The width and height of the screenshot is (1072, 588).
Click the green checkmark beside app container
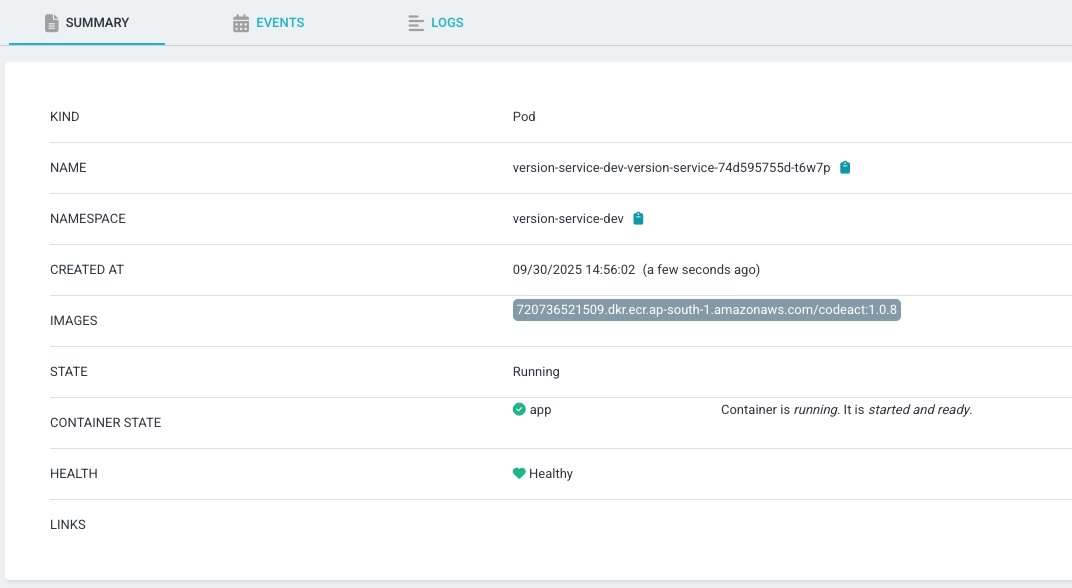tap(519, 410)
